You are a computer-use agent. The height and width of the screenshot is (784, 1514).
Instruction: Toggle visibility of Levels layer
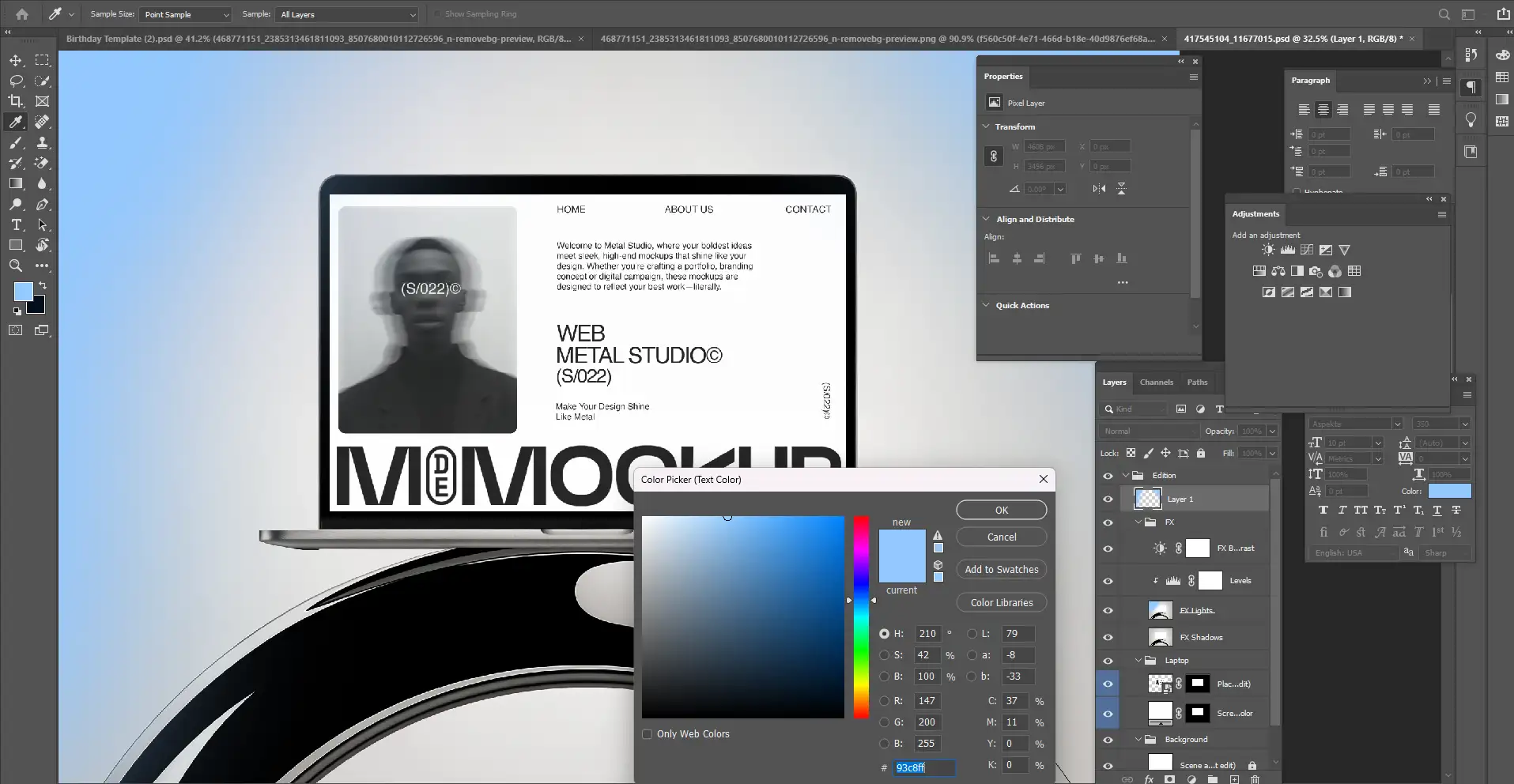click(x=1108, y=581)
